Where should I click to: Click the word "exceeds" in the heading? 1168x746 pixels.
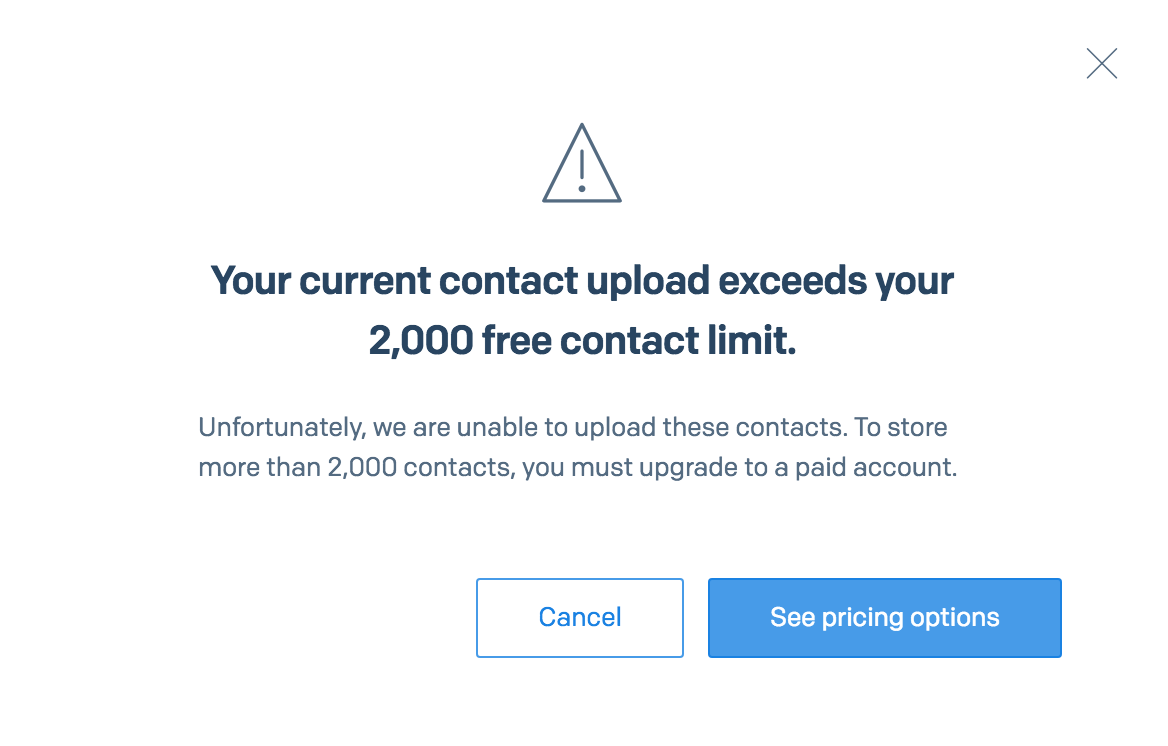tap(792, 280)
